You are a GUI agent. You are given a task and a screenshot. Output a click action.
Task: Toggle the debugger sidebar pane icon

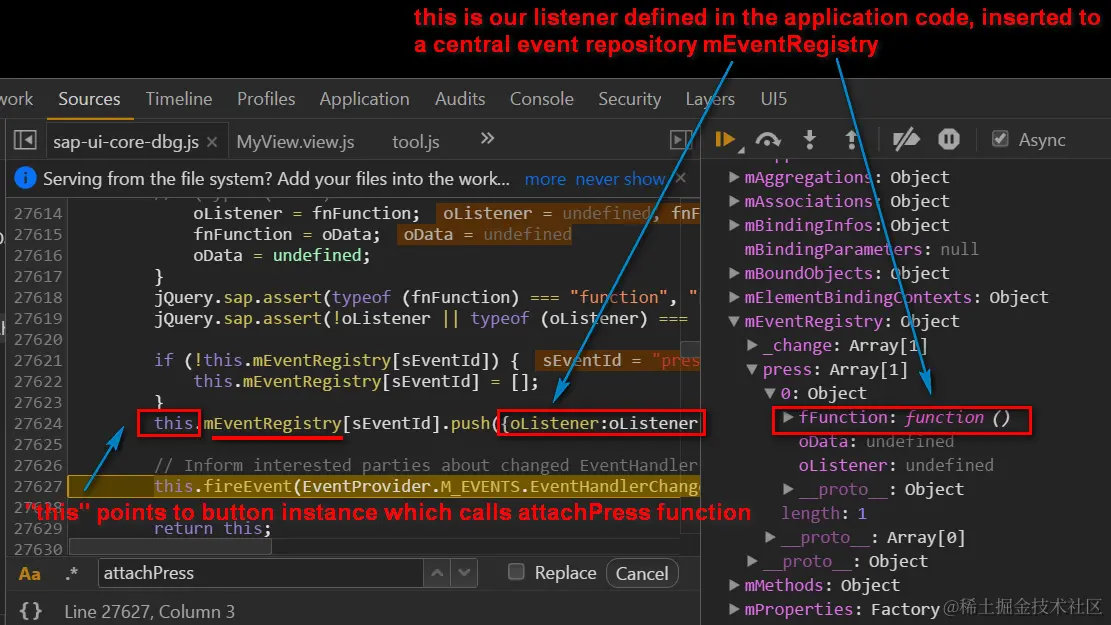(x=681, y=140)
